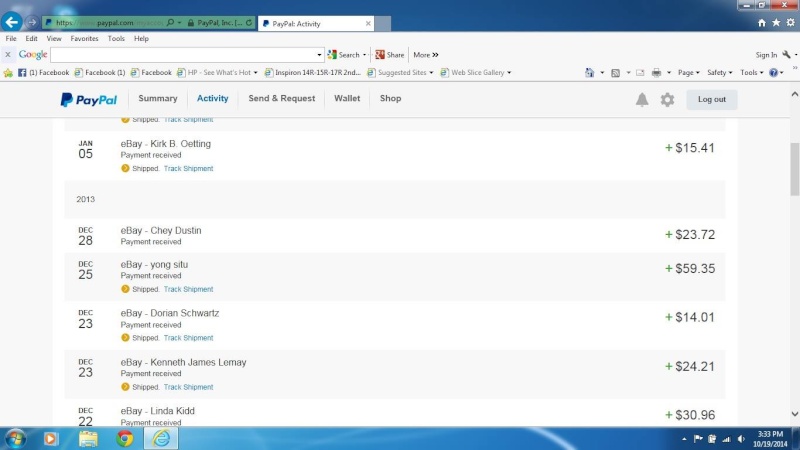Click the page vertical scrollbar thumb
This screenshot has width=800, height=450.
(794, 168)
